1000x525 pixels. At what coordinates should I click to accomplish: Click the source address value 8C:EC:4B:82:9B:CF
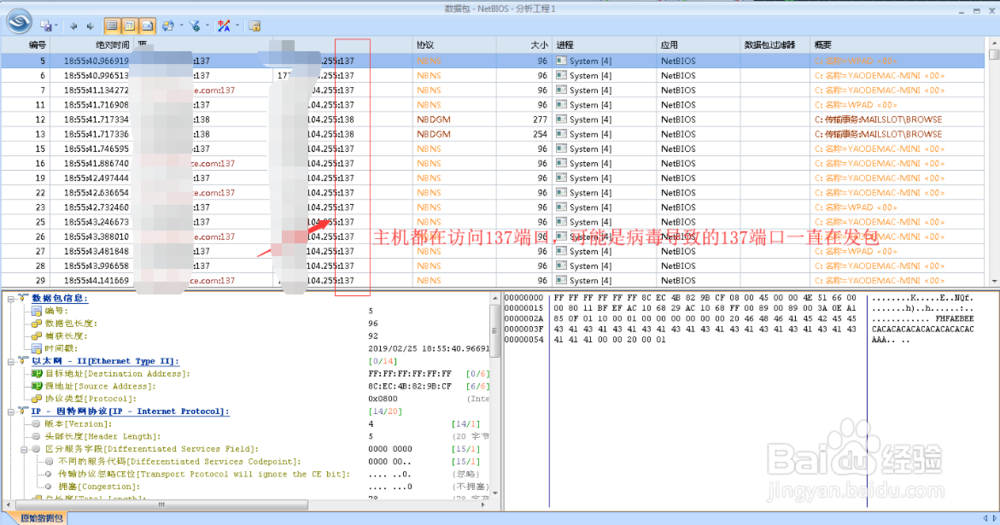click(409, 386)
